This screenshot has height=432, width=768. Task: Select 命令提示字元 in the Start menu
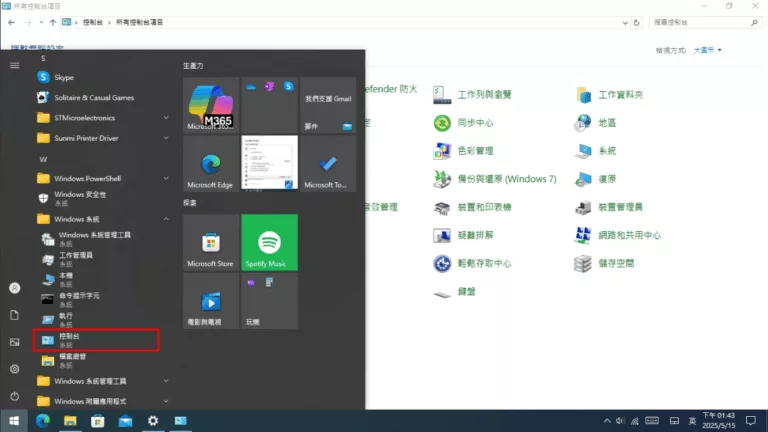point(80,298)
